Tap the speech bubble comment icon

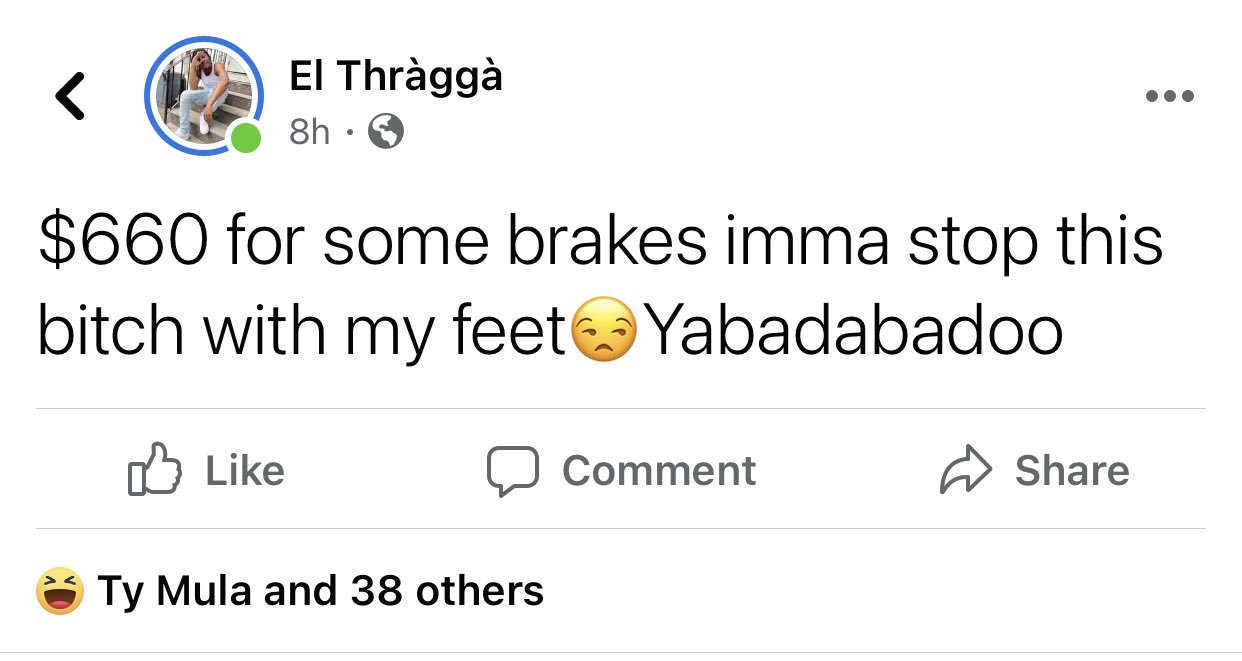(x=512, y=471)
